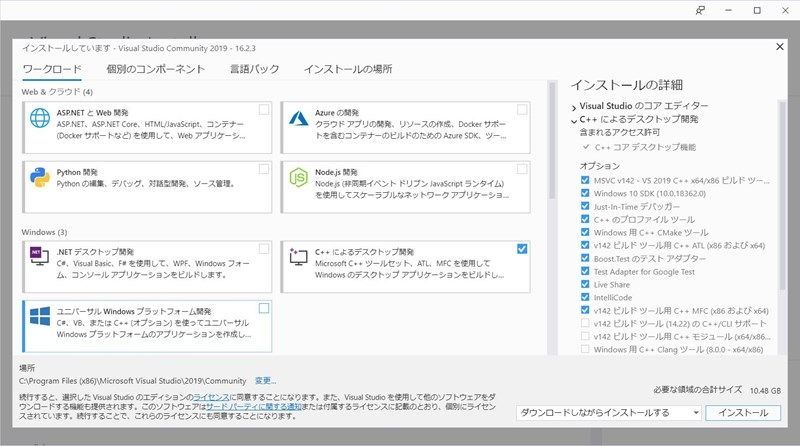The image size is (800, 446).
Task: Enable the Node.js 開発 workload checkbox
Action: coord(522,169)
